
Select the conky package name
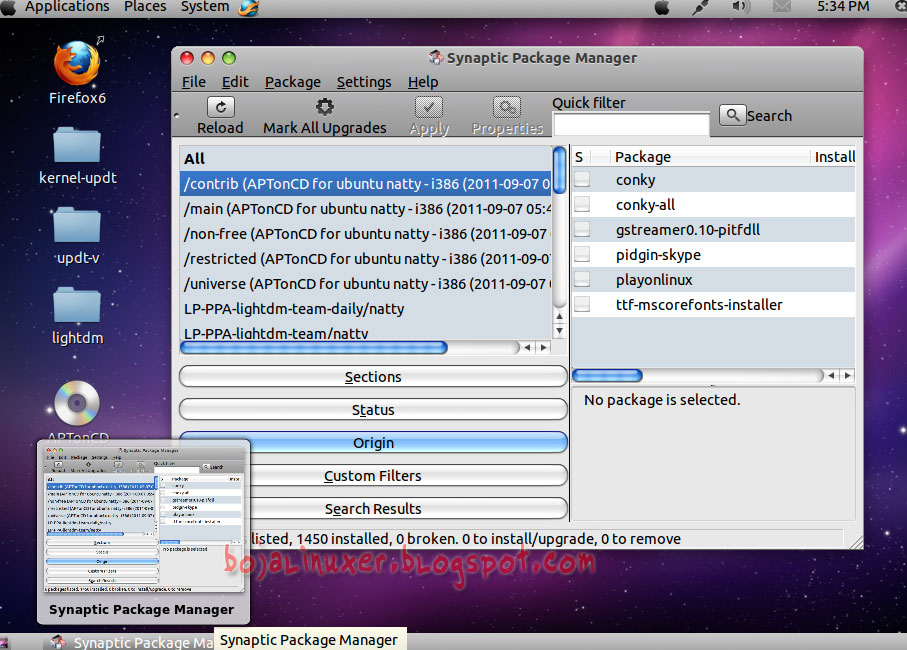point(635,180)
